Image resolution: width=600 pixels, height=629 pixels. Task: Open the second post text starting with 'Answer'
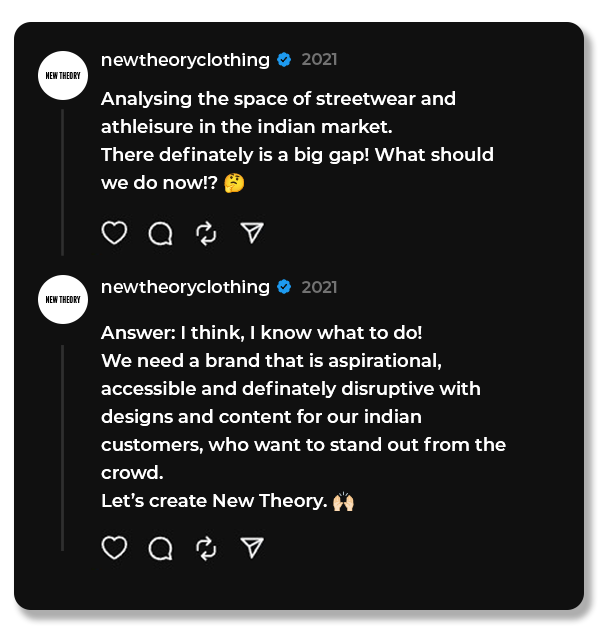[x=300, y=416]
